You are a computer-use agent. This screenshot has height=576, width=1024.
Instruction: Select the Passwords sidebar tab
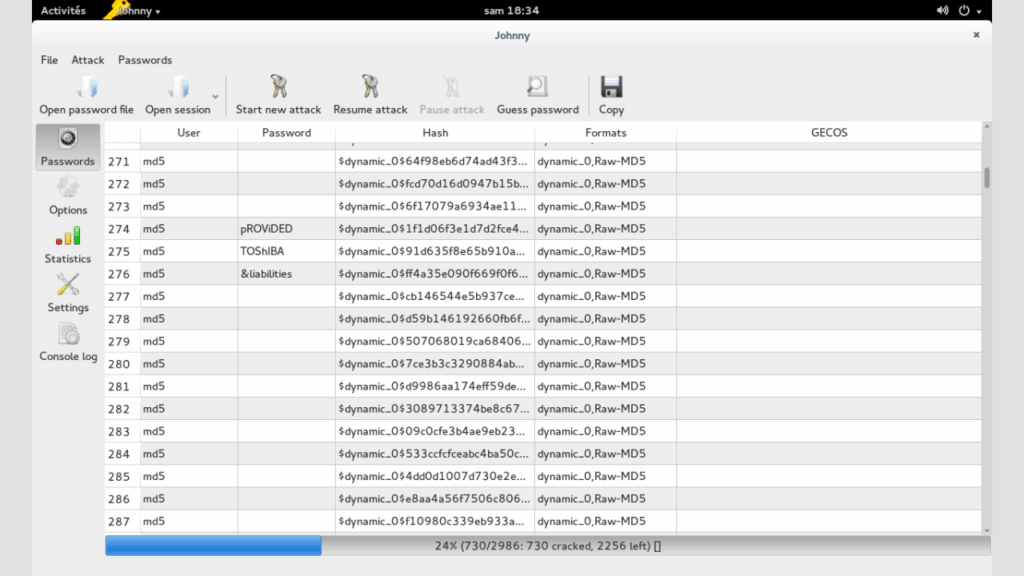click(x=68, y=147)
